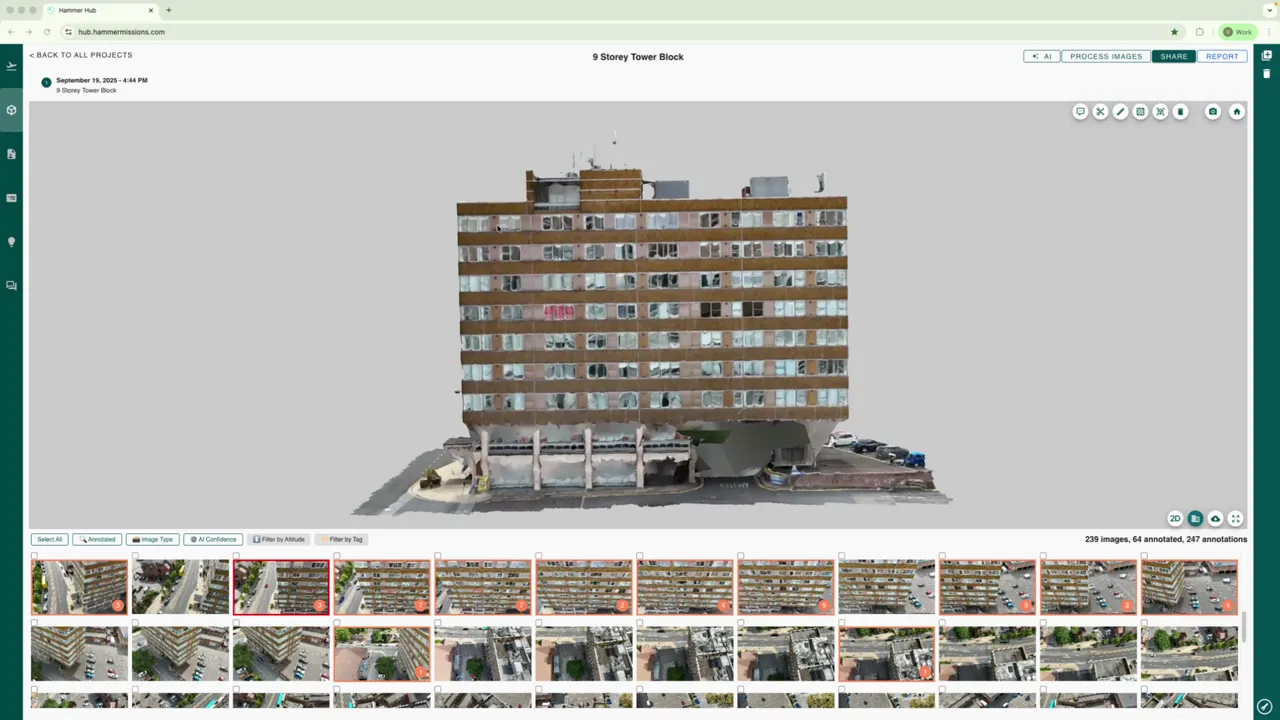Open the Image Type filter dropdown
This screenshot has width=1280, height=720.
coord(152,539)
